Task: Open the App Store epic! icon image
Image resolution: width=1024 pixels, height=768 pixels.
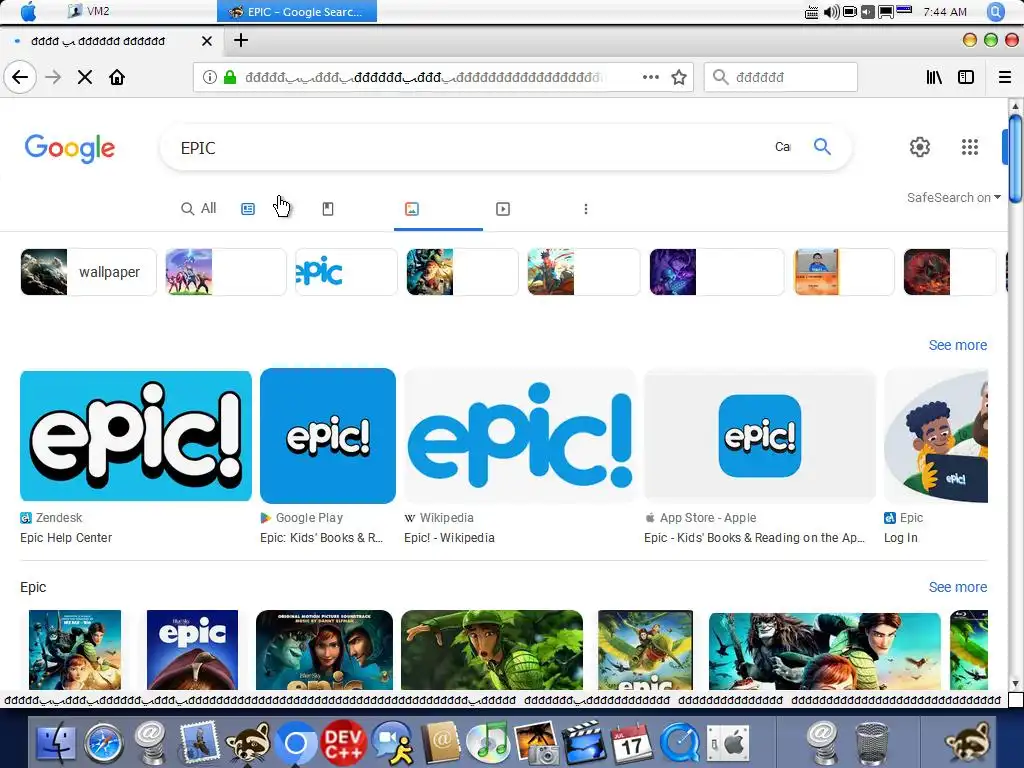Action: (x=760, y=436)
